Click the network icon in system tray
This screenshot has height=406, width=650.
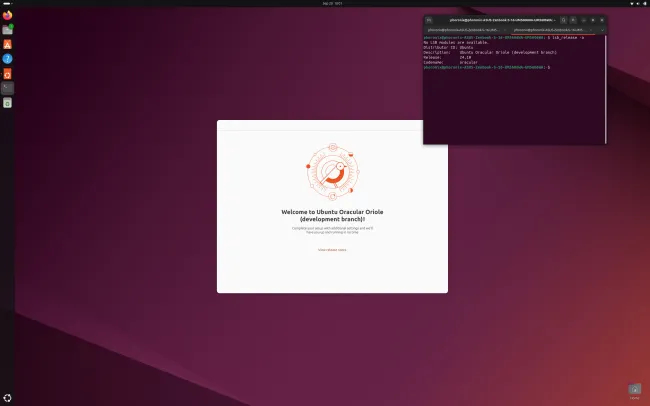(x=632, y=3)
